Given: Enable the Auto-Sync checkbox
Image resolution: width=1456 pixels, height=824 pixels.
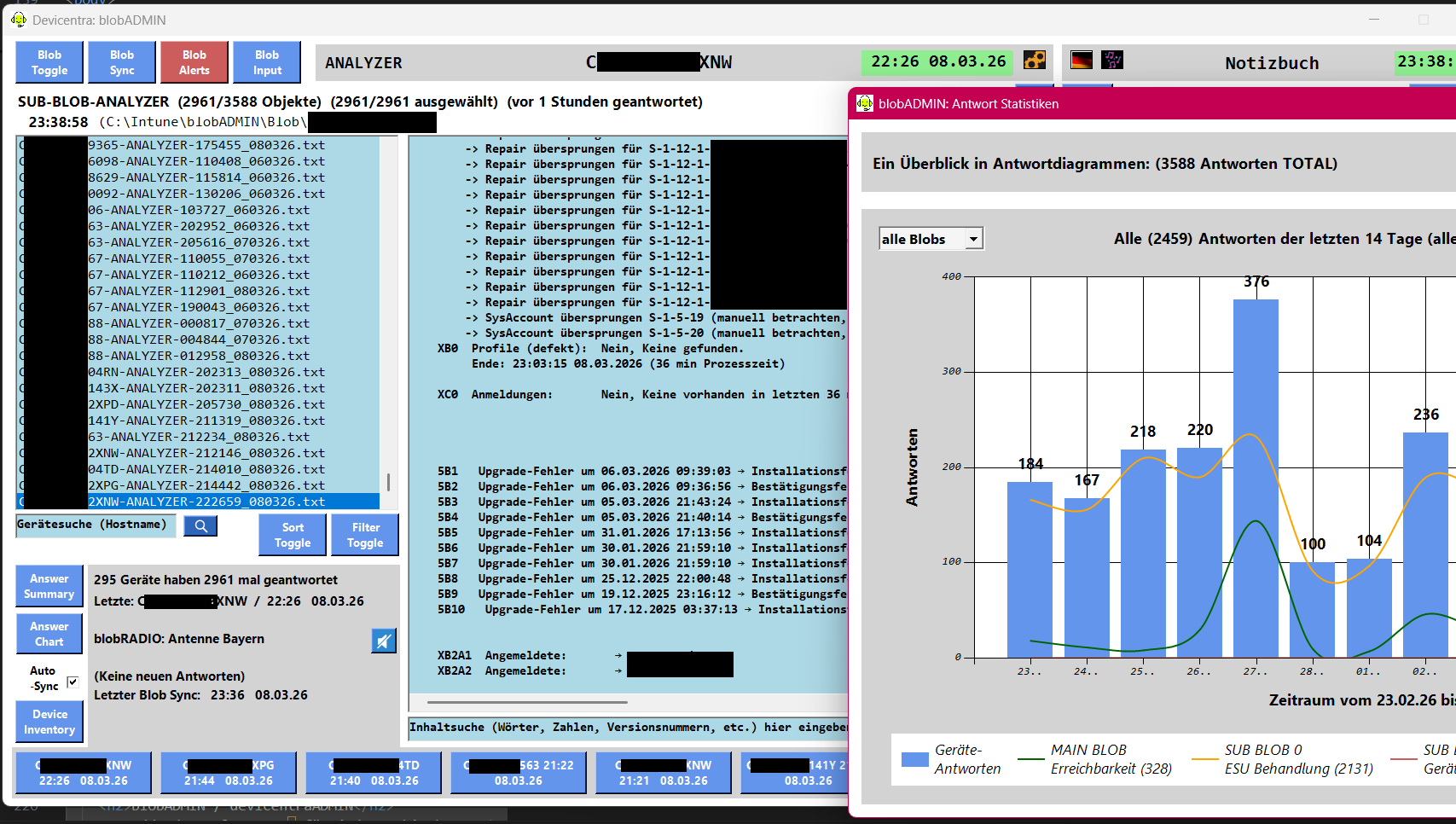Looking at the screenshot, I should 73,682.
